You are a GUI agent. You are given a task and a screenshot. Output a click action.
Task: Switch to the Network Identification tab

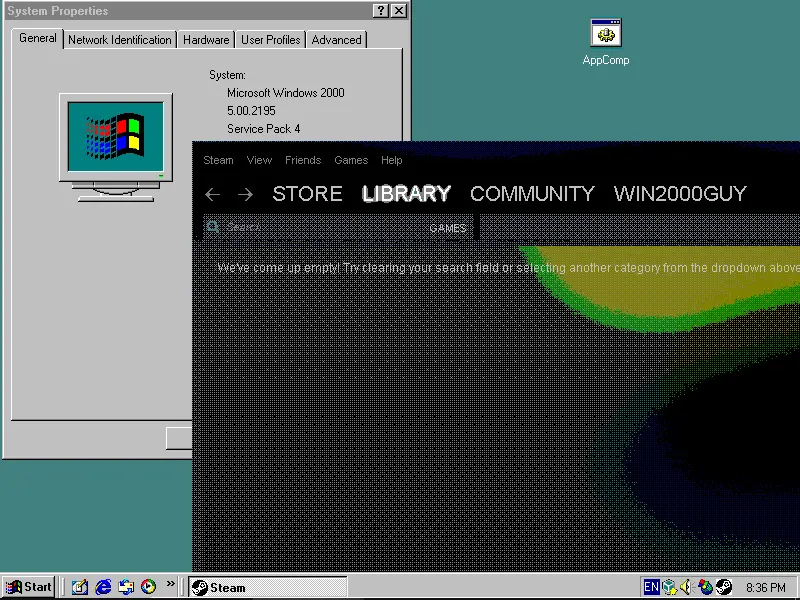[119, 40]
